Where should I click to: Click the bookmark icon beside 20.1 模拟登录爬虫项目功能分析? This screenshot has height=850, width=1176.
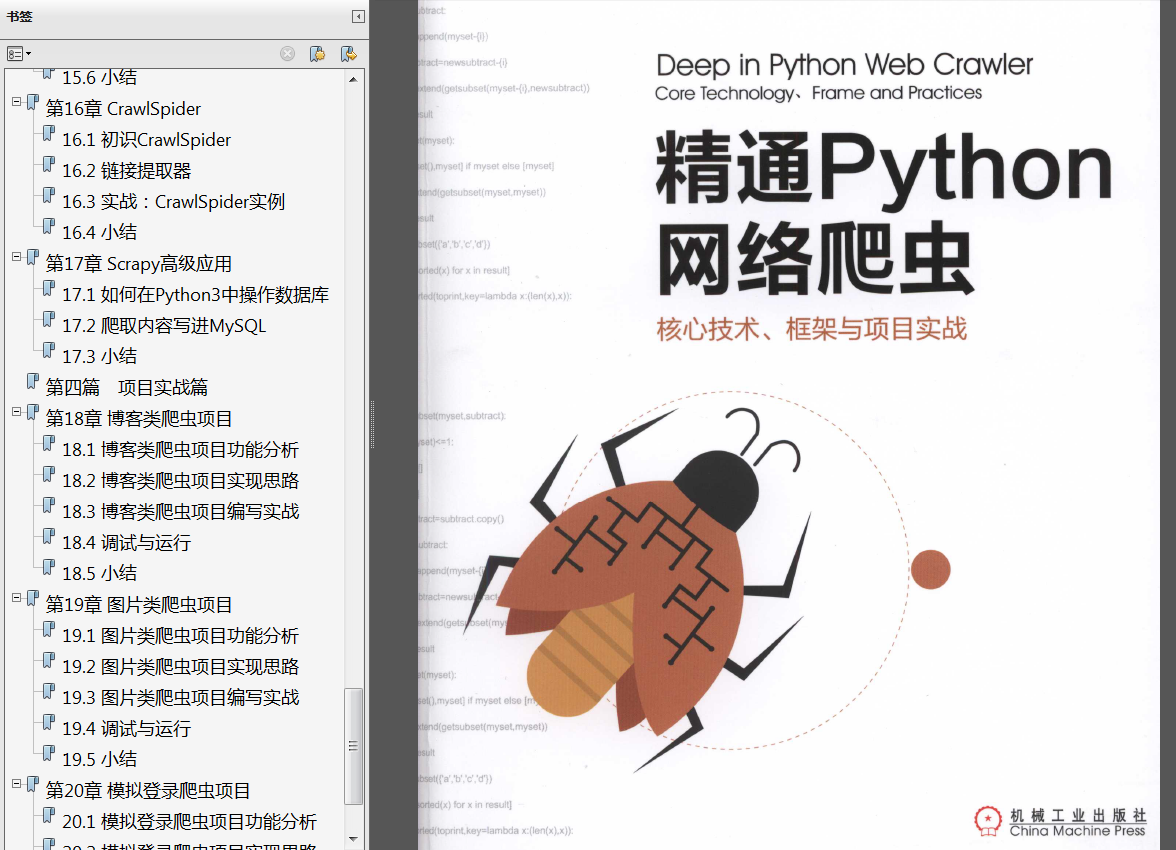pyautogui.click(x=49, y=815)
